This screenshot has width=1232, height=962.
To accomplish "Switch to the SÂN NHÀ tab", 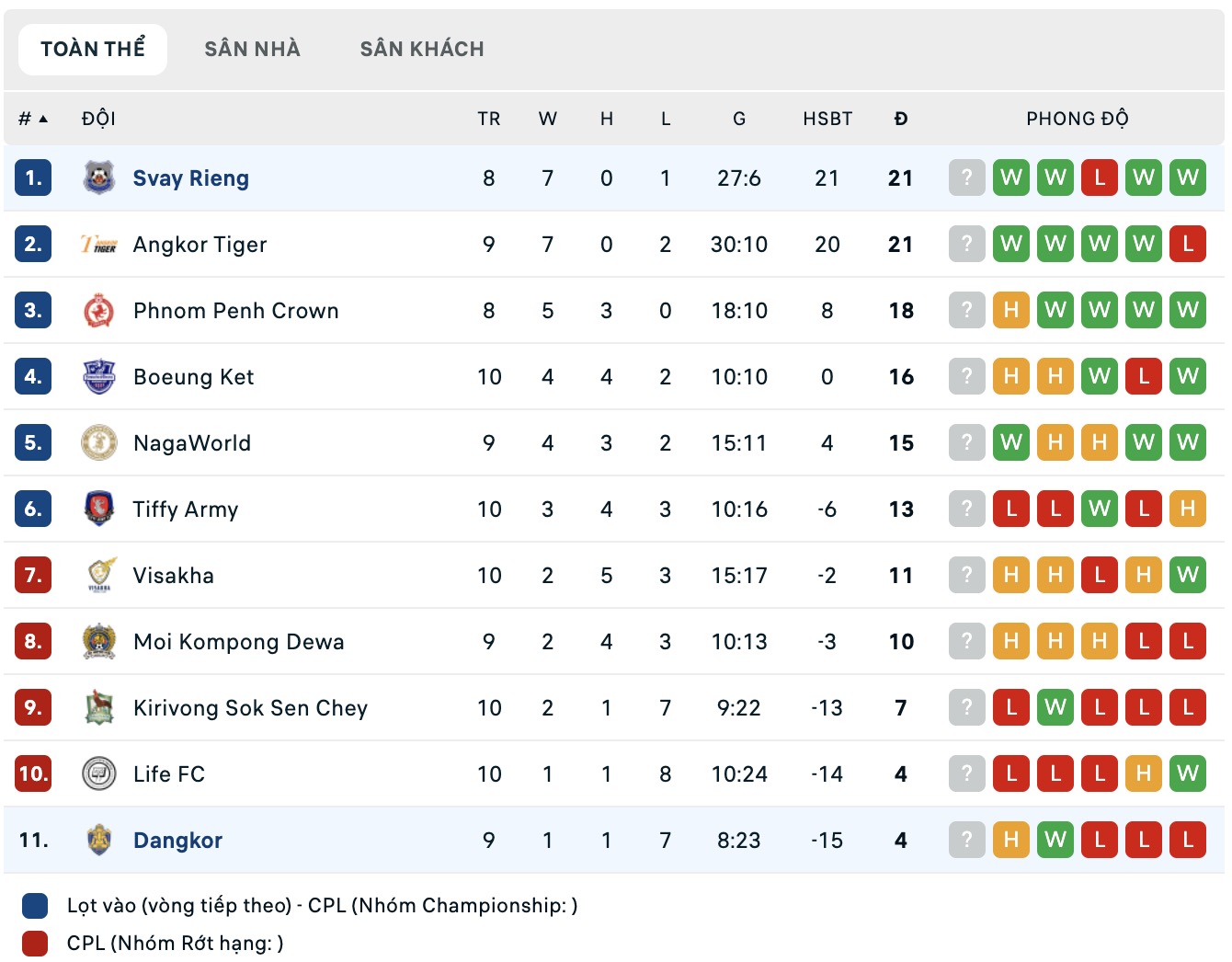I will point(252,49).
